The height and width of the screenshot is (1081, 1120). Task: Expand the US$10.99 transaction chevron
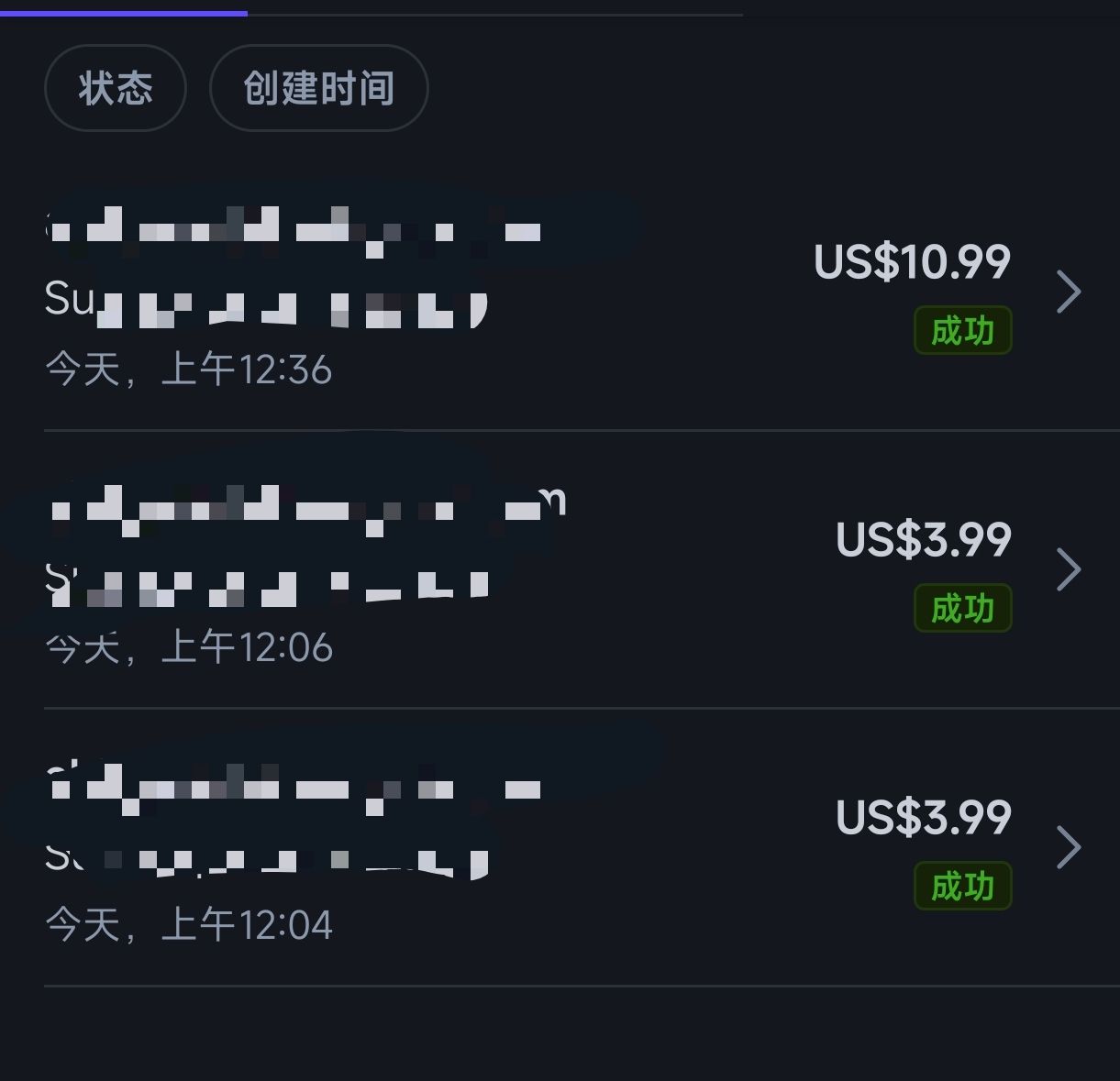(x=1069, y=292)
